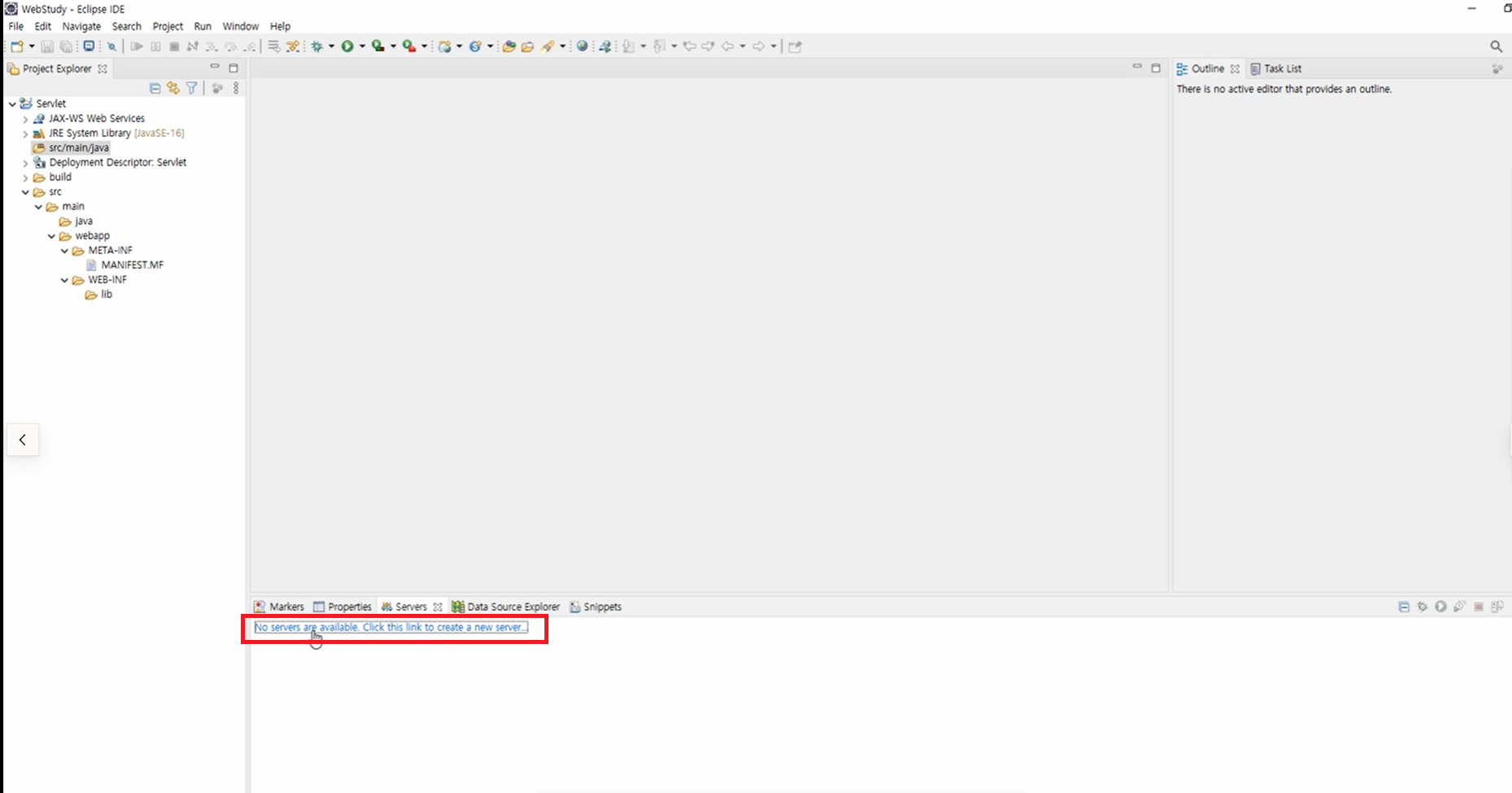Click the magnifier Quick Access search icon
The width and height of the screenshot is (1512, 793).
pyautogui.click(x=1496, y=46)
